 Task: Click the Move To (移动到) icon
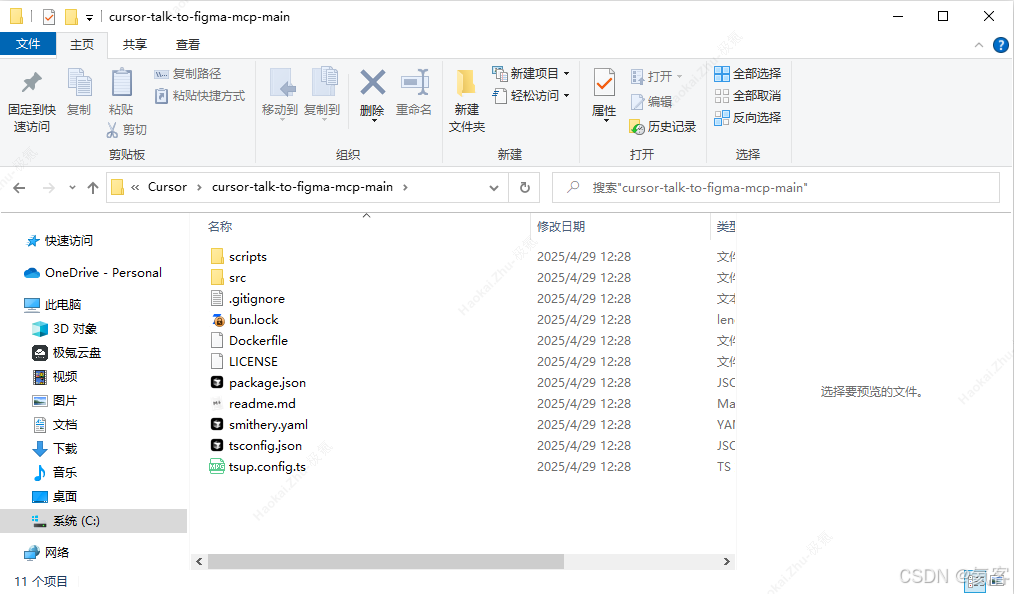coord(282,83)
